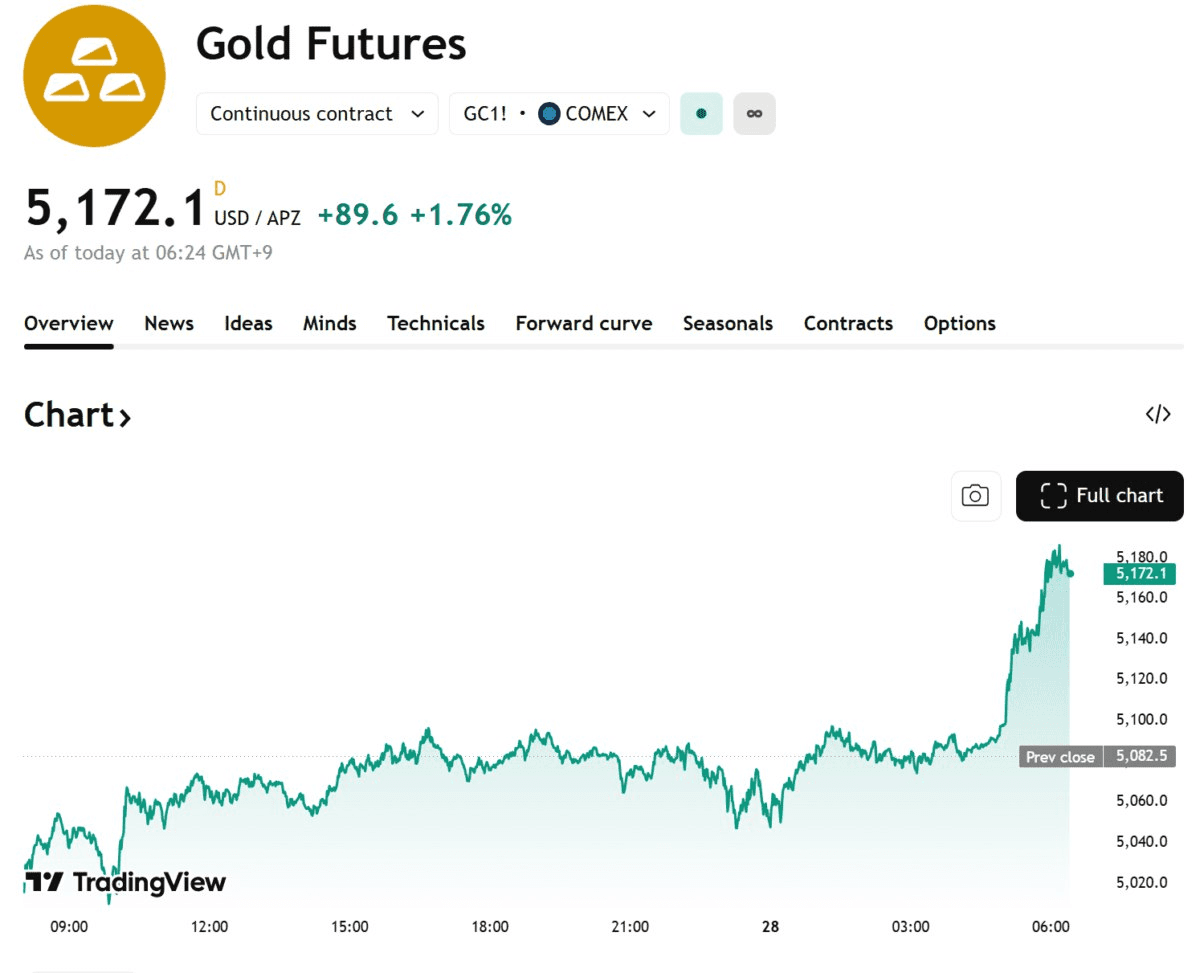Take a chart snapshot with camera icon
Viewport: 1200px width, 973px height.
(x=975, y=496)
